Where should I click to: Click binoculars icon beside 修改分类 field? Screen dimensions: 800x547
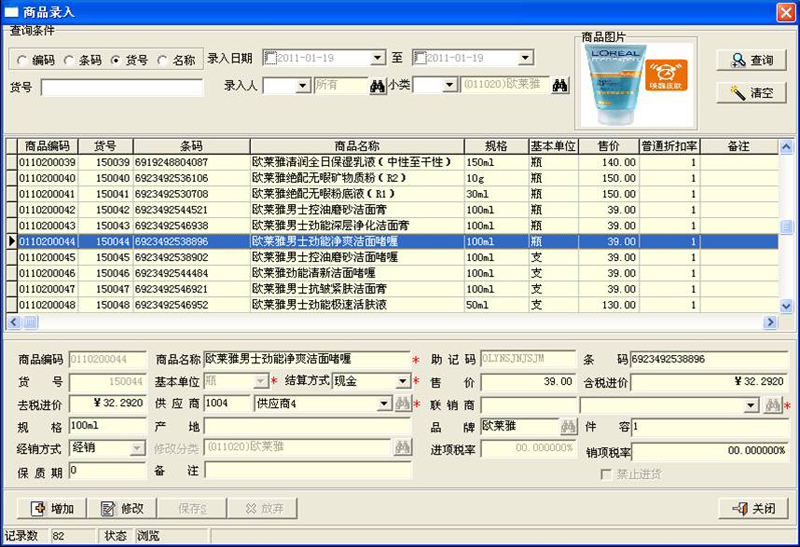pos(403,447)
